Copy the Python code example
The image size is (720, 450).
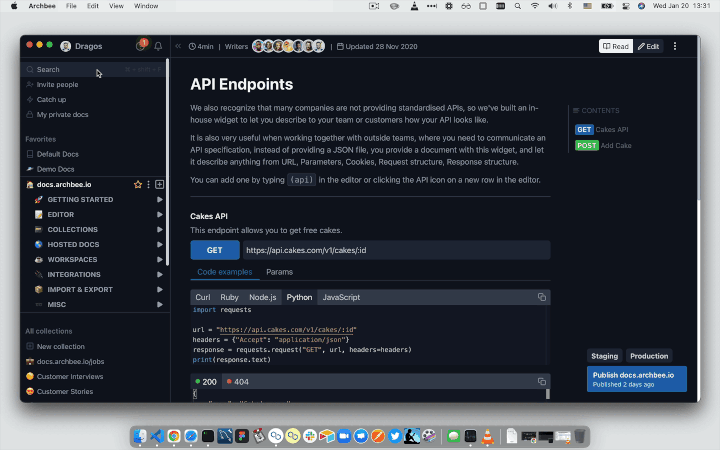(x=542, y=297)
